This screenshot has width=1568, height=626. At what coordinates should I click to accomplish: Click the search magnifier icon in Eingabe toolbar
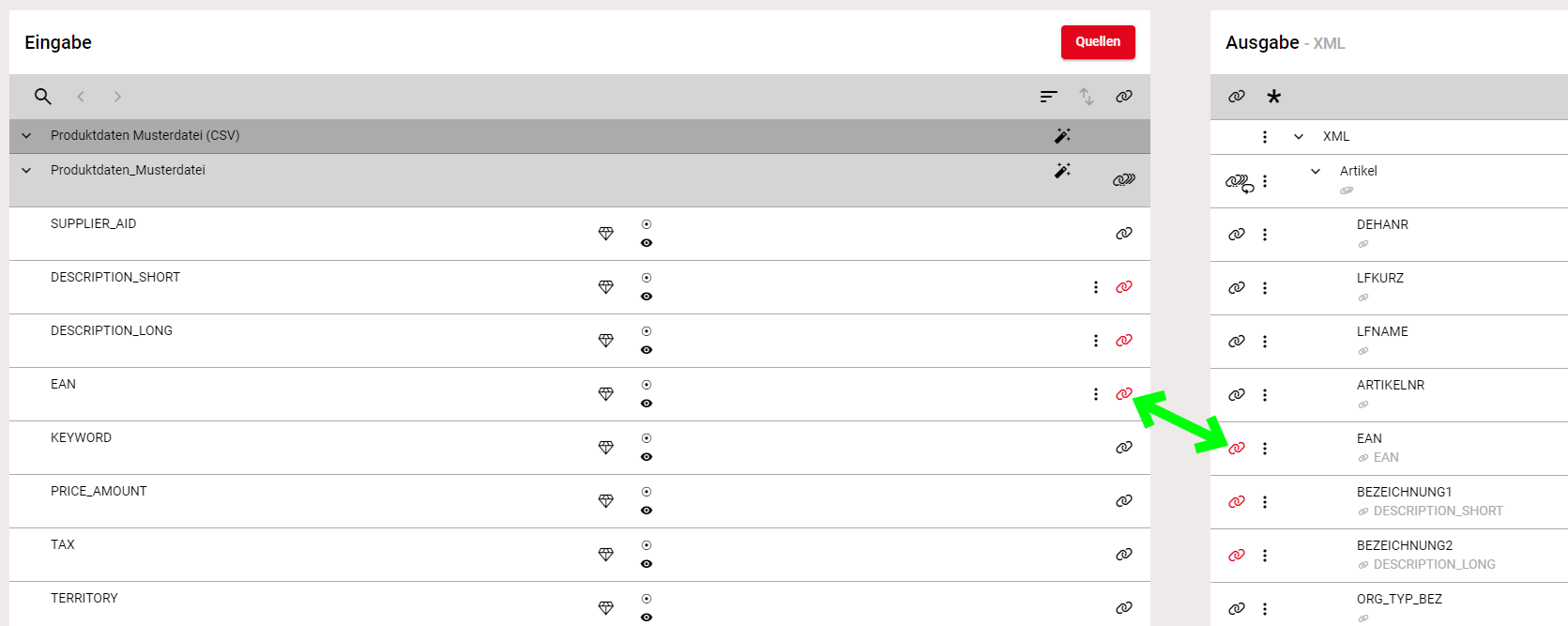tap(42, 97)
